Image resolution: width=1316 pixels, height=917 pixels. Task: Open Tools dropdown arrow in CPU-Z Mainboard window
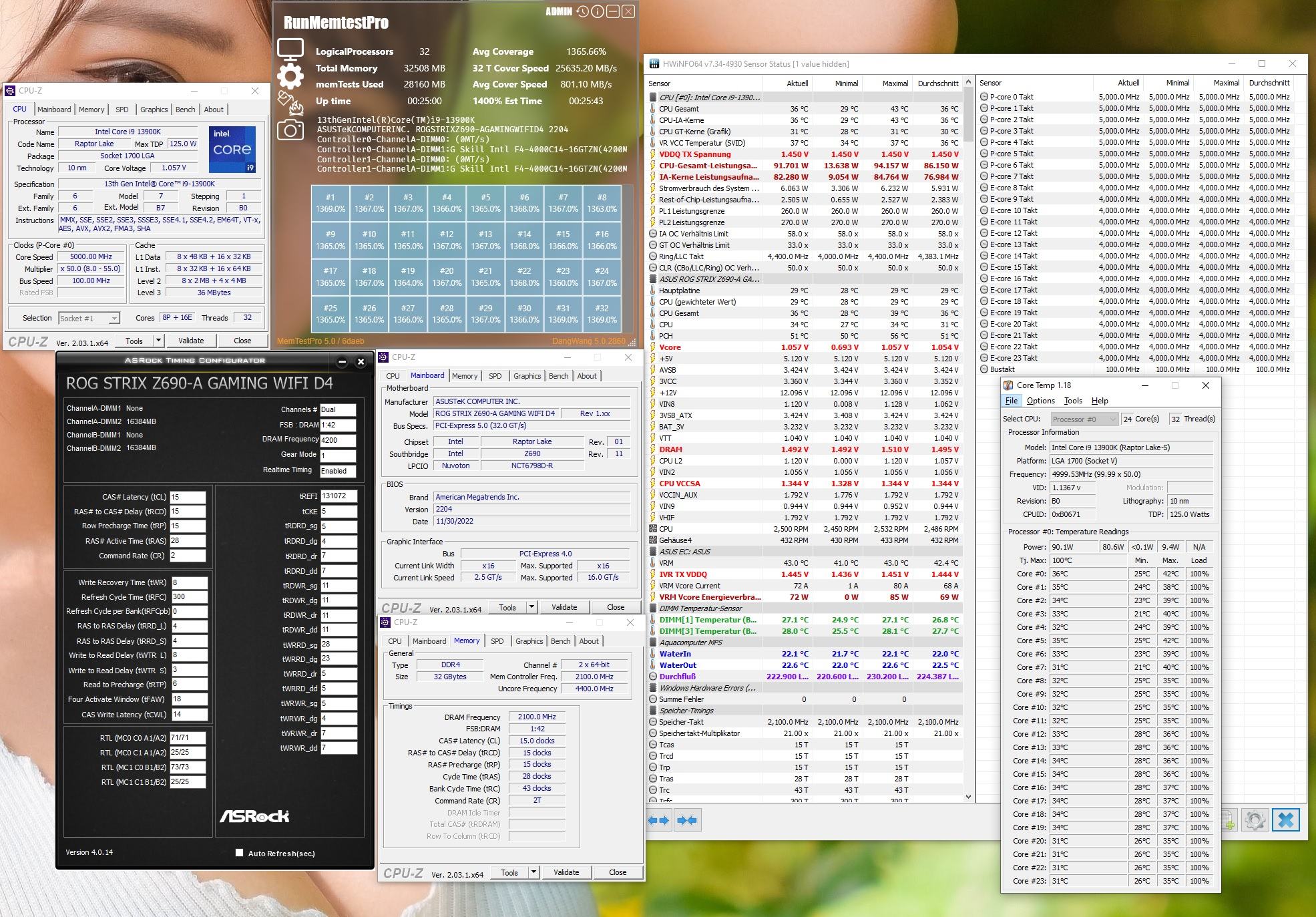tap(531, 607)
